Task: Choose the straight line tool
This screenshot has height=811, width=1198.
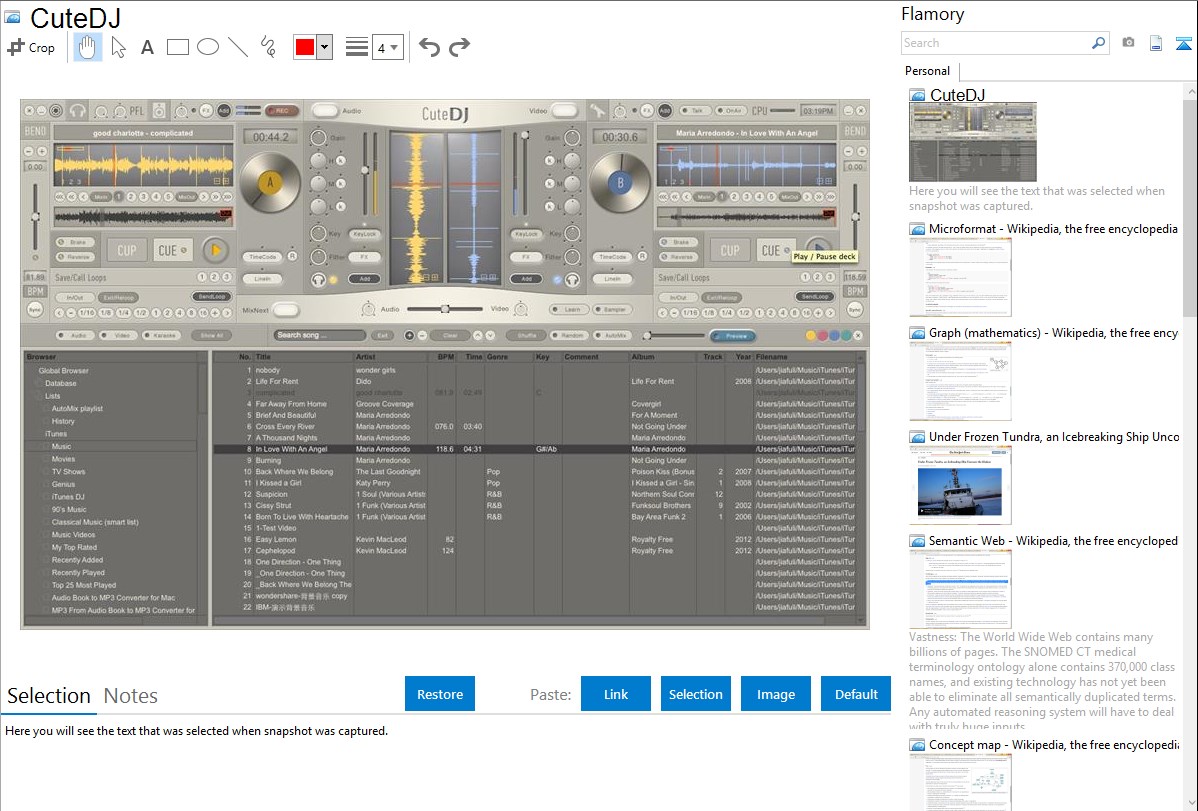Action: 238,47
